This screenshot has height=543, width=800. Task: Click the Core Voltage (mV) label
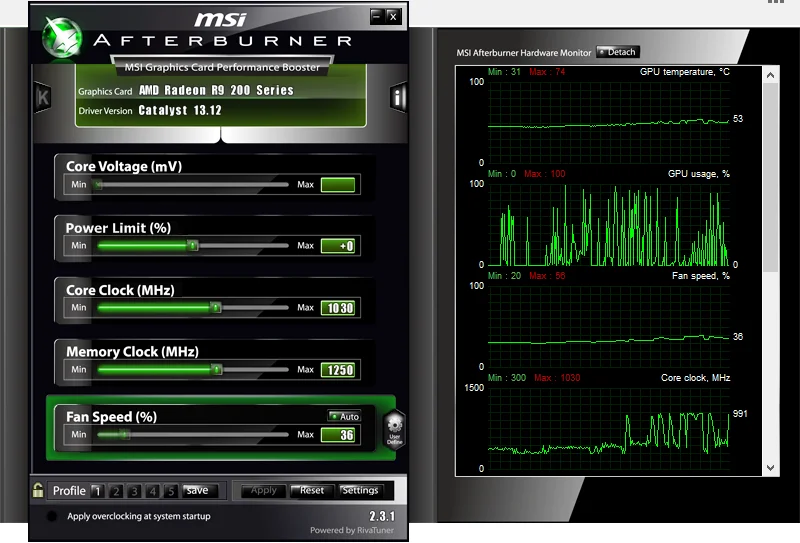pyautogui.click(x=124, y=166)
